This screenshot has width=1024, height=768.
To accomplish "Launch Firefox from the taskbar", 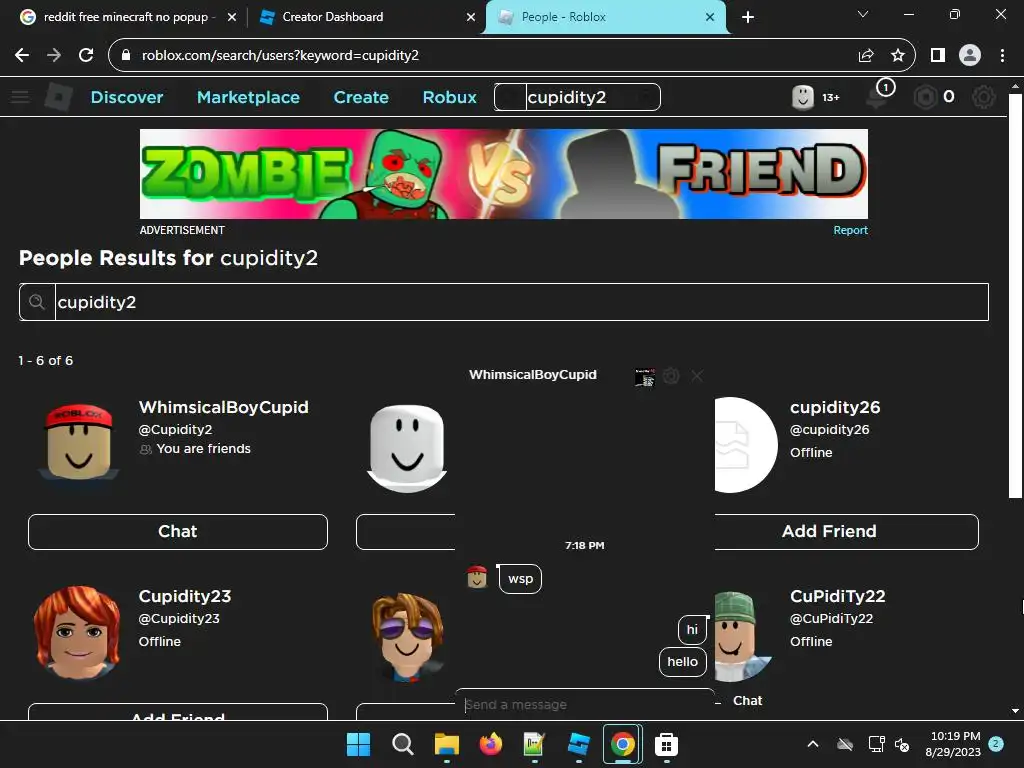I will click(490, 744).
